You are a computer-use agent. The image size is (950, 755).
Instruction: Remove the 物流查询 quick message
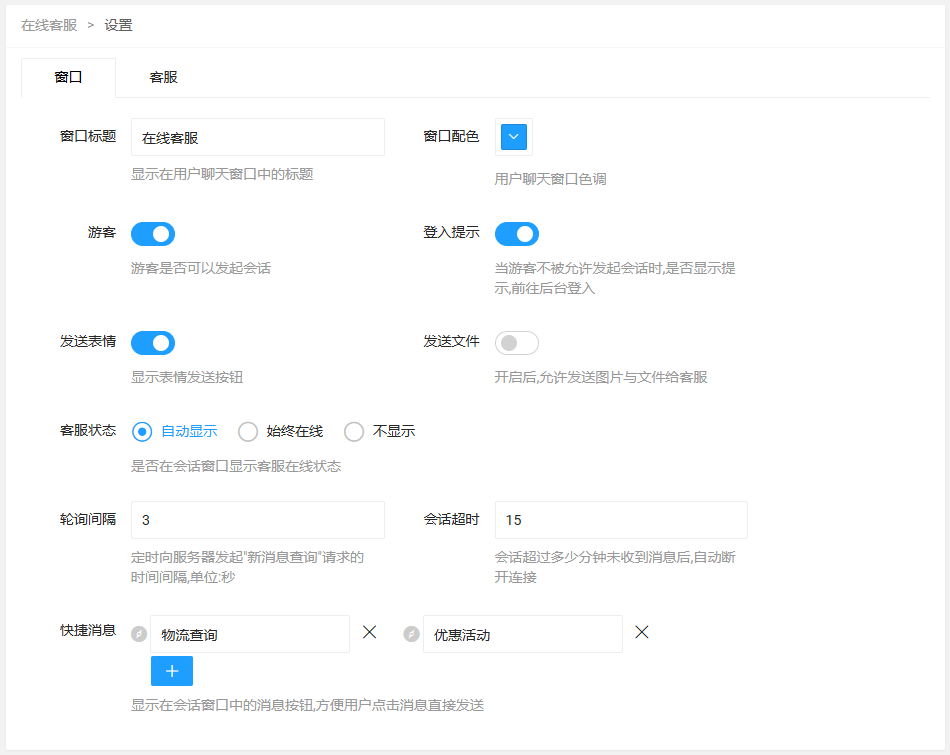coord(369,633)
